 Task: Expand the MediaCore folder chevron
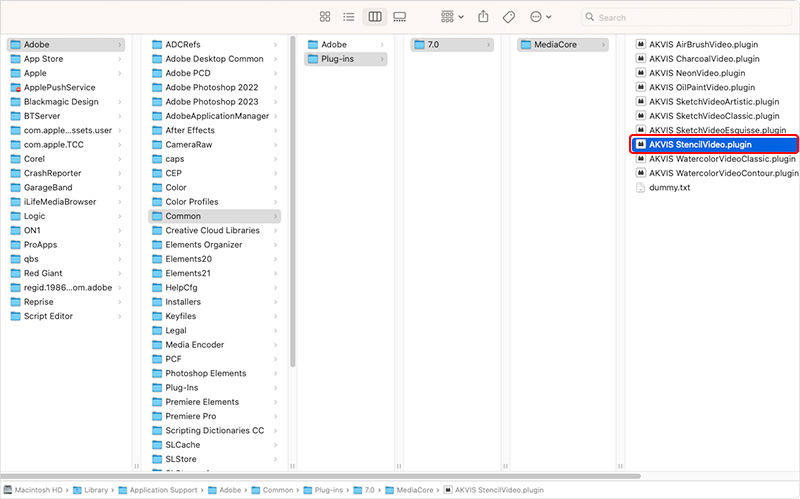coord(603,44)
